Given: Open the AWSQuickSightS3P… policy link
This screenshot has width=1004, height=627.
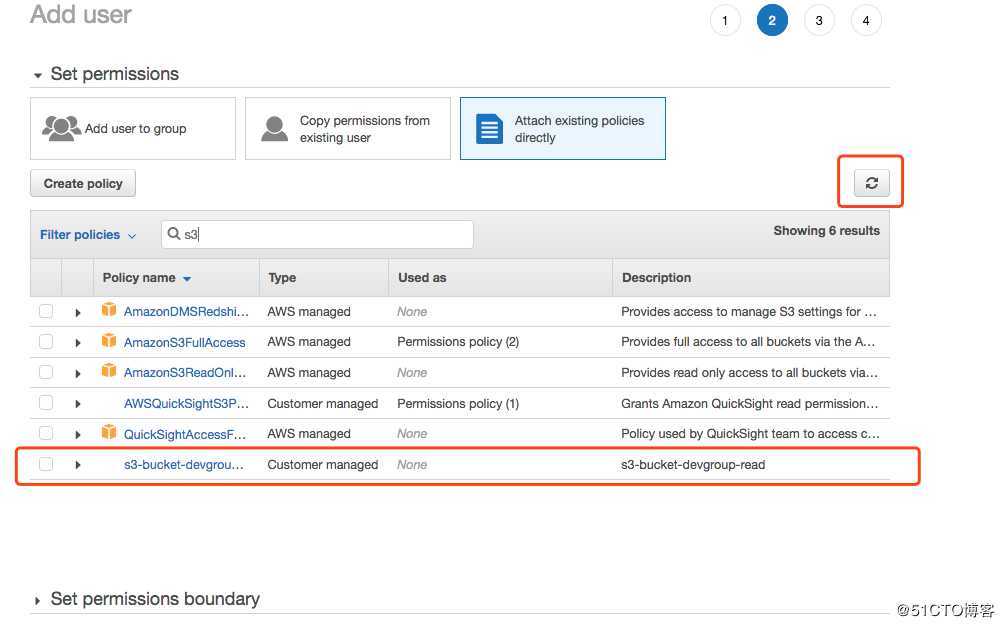Looking at the screenshot, I should click(186, 403).
